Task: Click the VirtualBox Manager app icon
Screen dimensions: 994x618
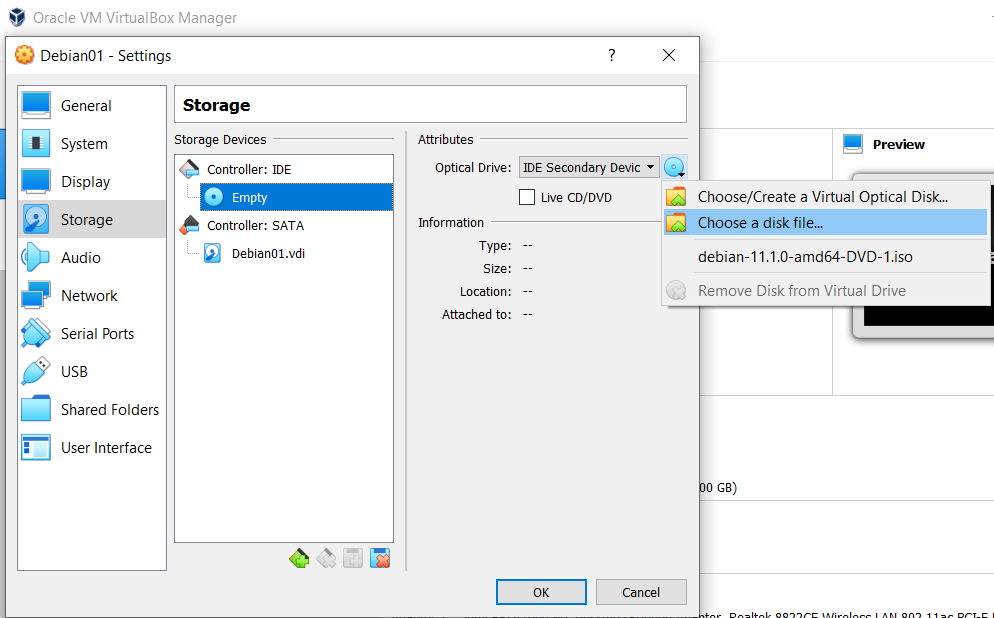Action: [17, 17]
